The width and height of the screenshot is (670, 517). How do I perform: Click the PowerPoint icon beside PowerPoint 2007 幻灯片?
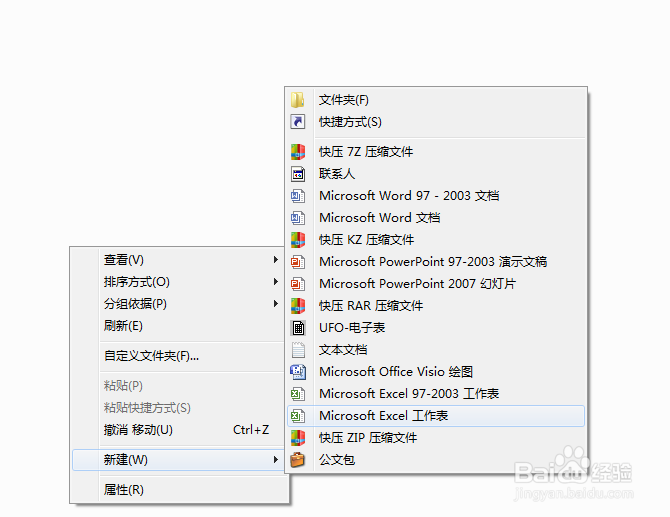(298, 284)
